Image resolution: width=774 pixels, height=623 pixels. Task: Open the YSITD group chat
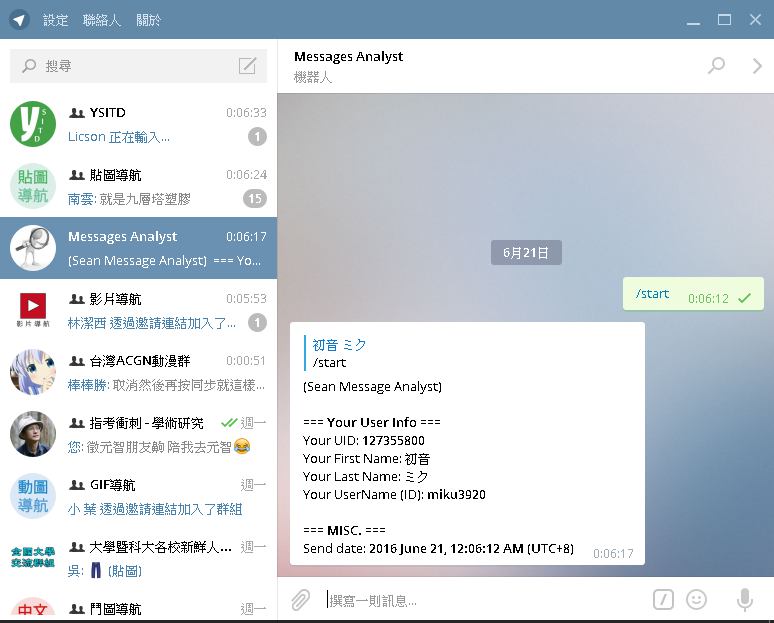click(138, 124)
